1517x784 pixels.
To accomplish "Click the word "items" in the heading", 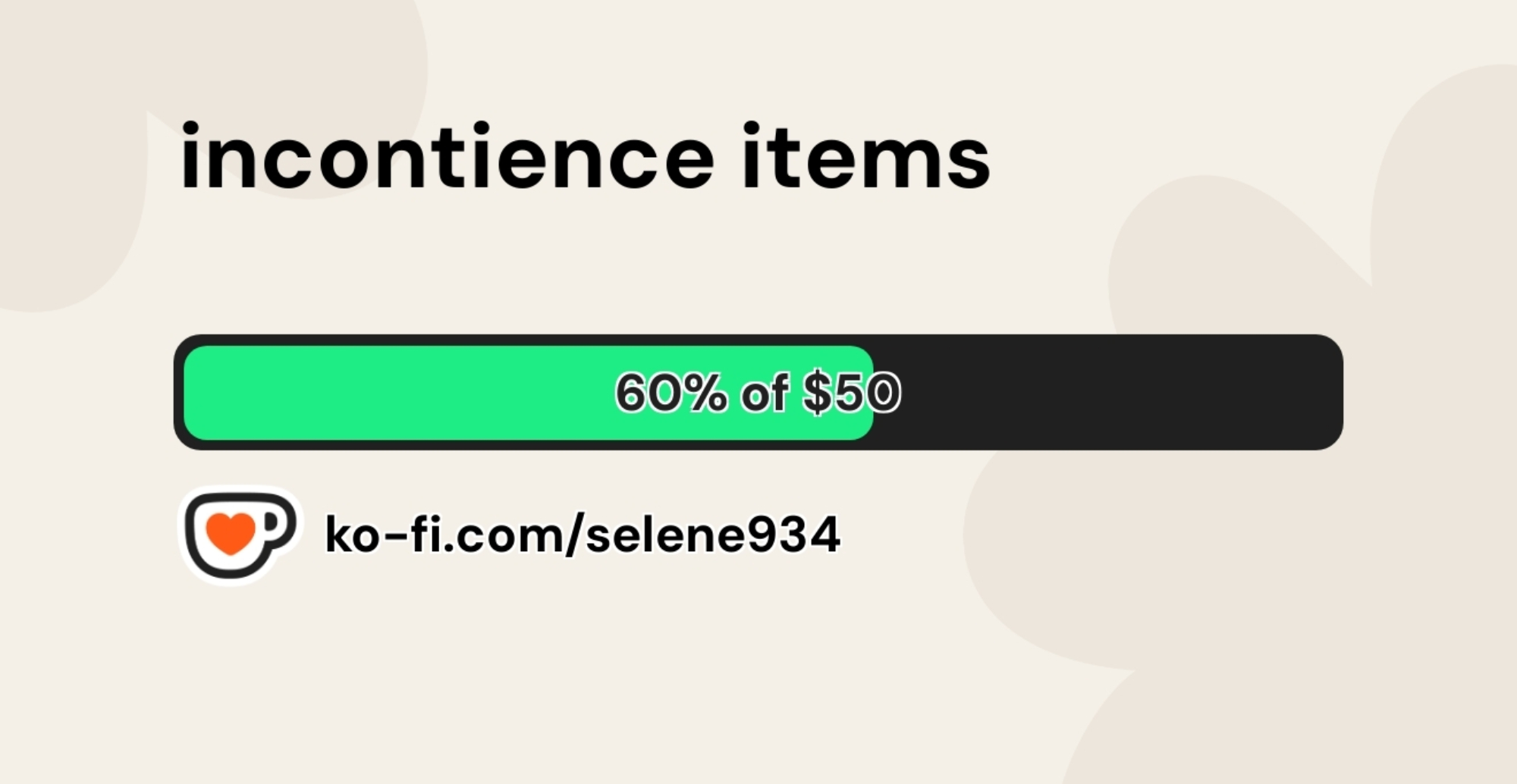I will tap(865, 158).
